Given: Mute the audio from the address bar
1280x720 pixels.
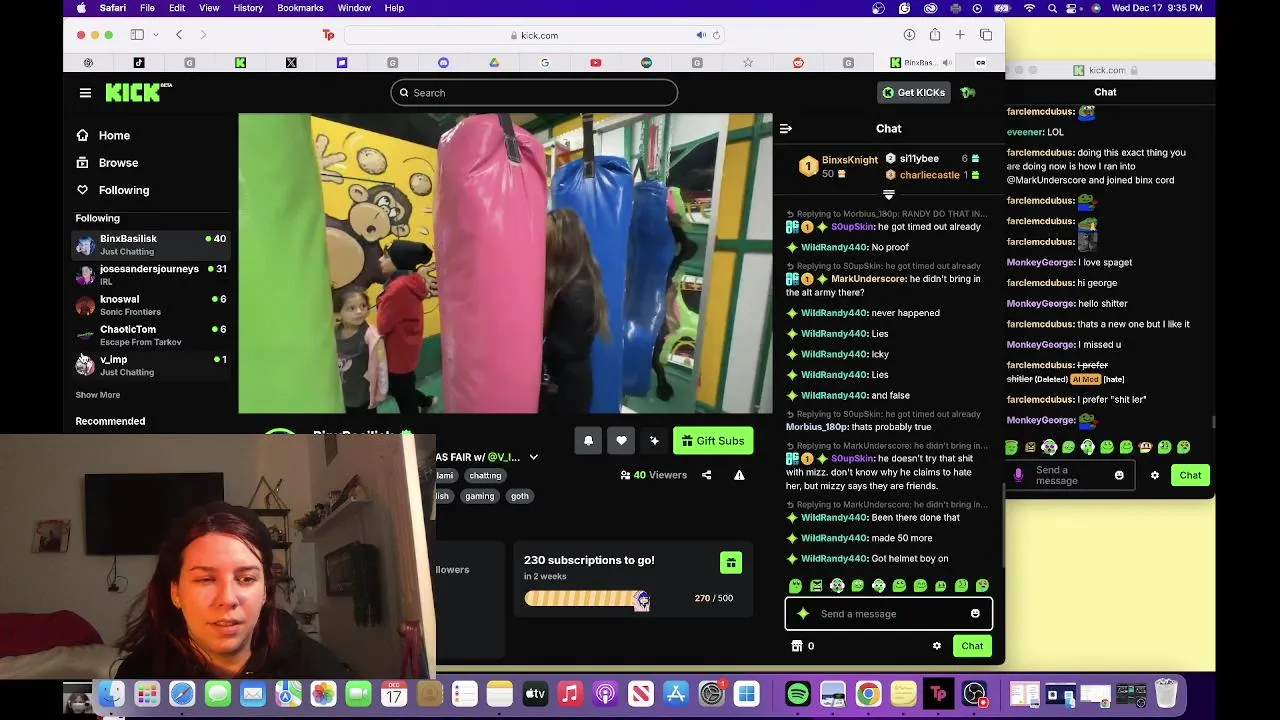Looking at the screenshot, I should pos(701,35).
